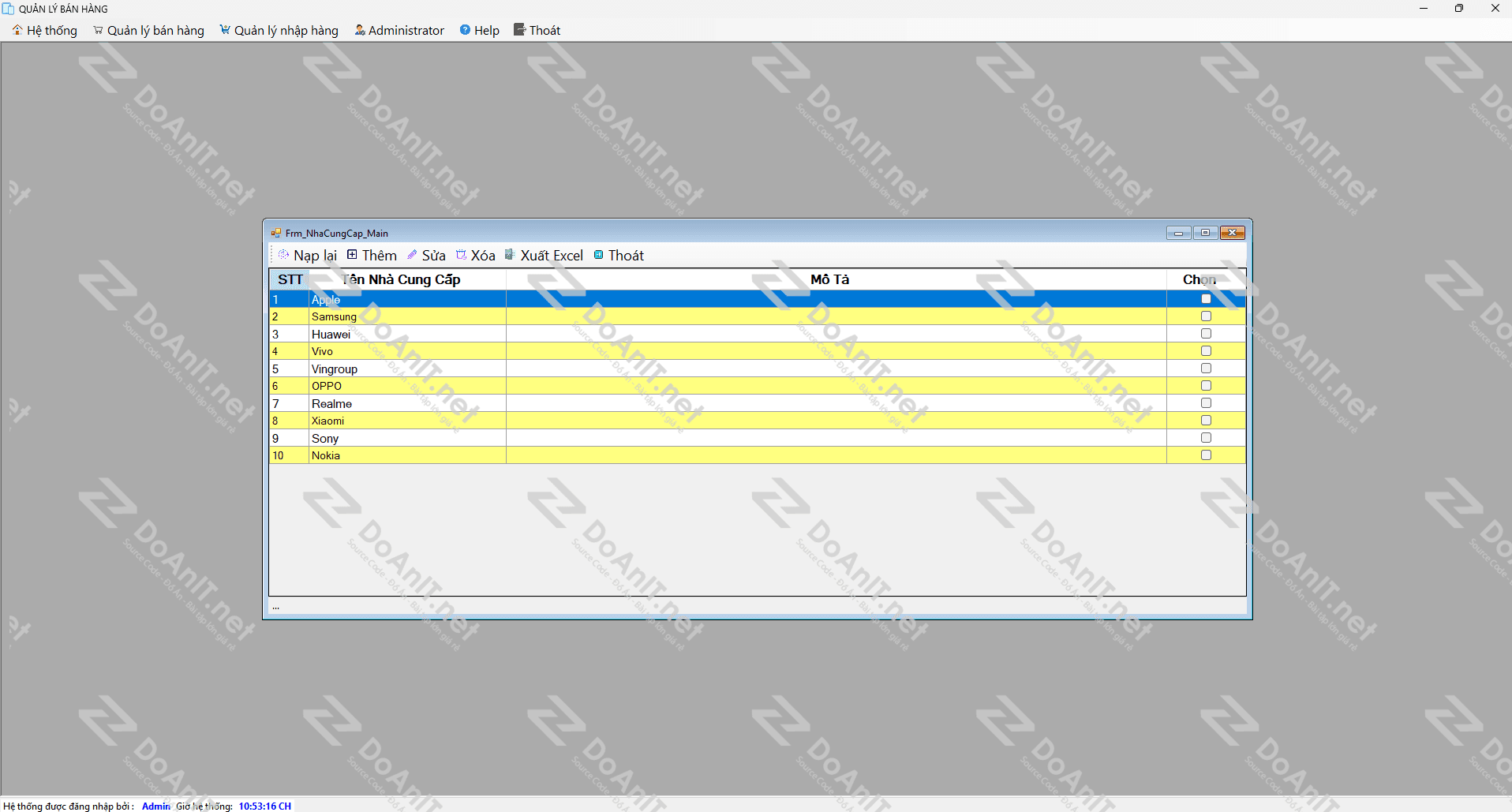The height and width of the screenshot is (812, 1512).
Task: Maximize the Frm_NhaCungCap_Main child window
Action: (1205, 233)
